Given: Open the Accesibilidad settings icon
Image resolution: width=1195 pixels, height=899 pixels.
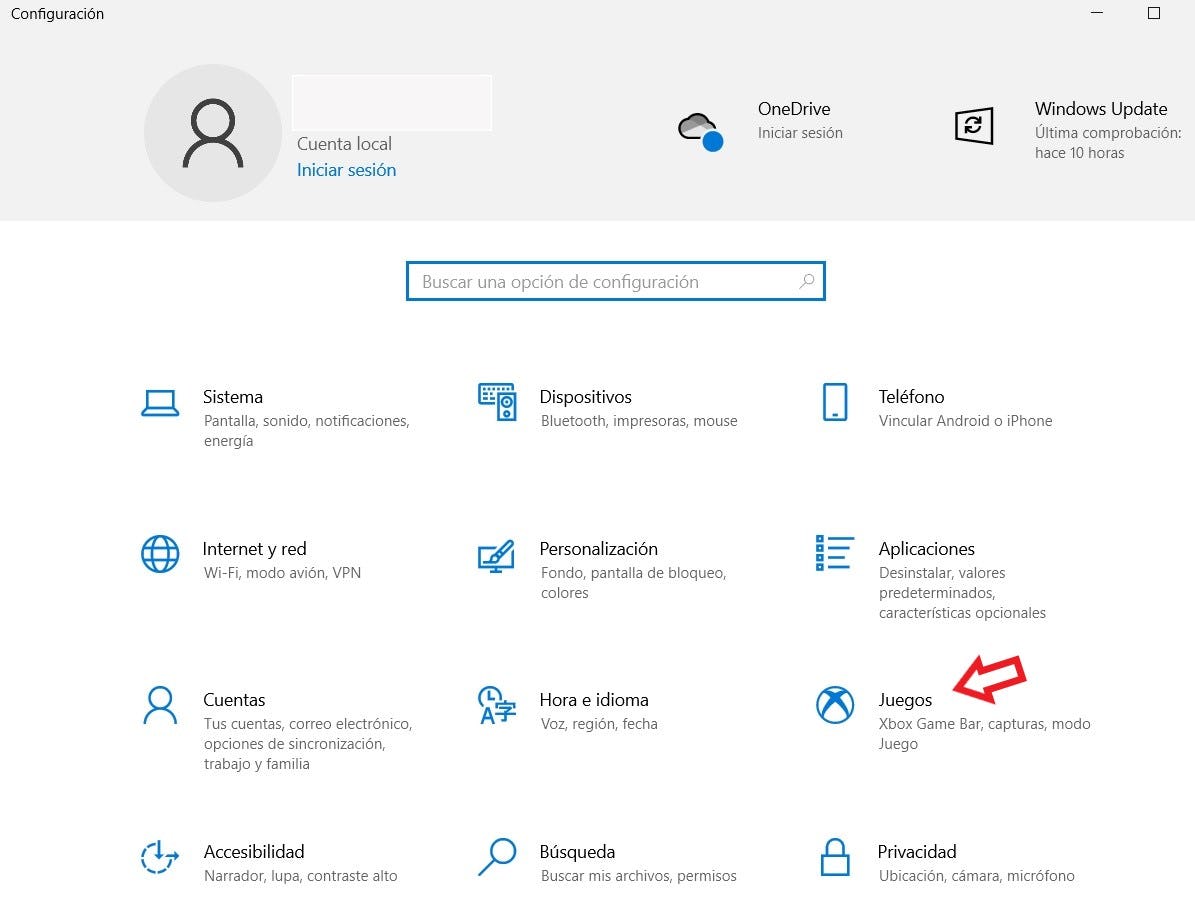Looking at the screenshot, I should tap(160, 859).
